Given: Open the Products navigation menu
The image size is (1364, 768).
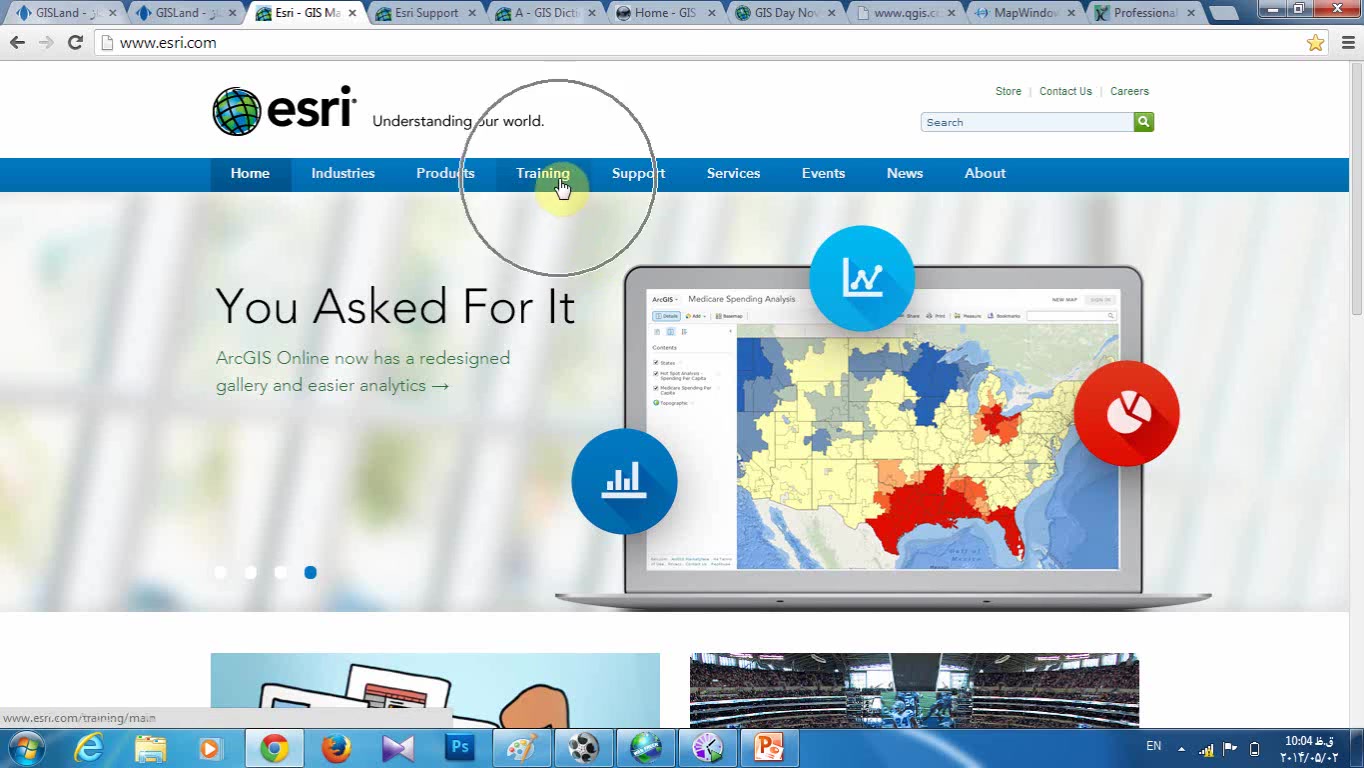Looking at the screenshot, I should 445,173.
